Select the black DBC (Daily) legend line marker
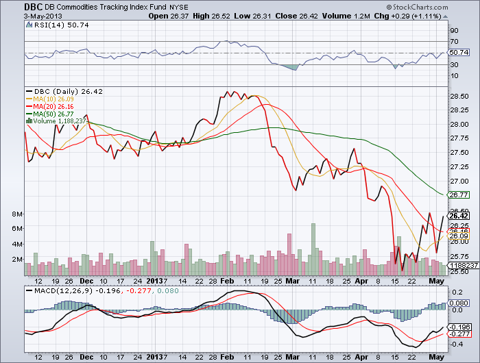This screenshot has width=480, height=363. 29,91
